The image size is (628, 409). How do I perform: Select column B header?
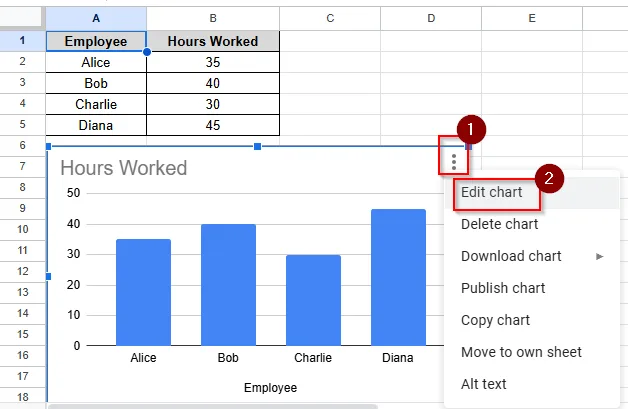(213, 18)
